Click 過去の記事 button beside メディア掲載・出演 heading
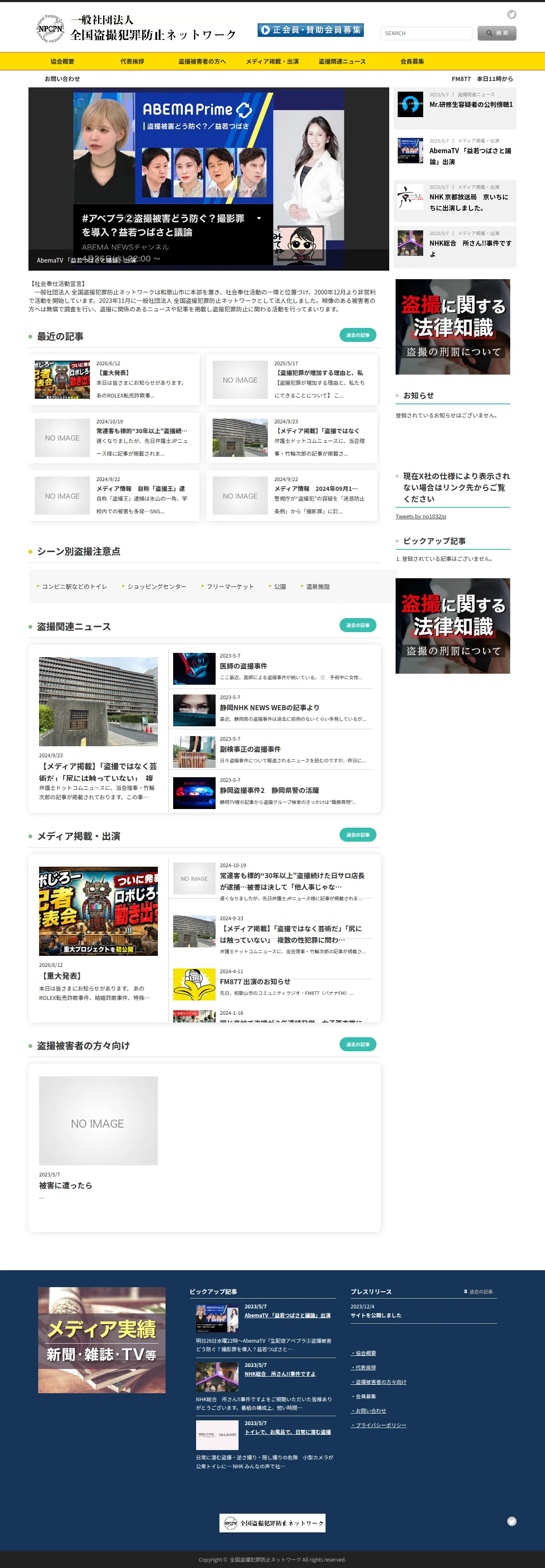This screenshot has width=545, height=1568. [x=358, y=834]
